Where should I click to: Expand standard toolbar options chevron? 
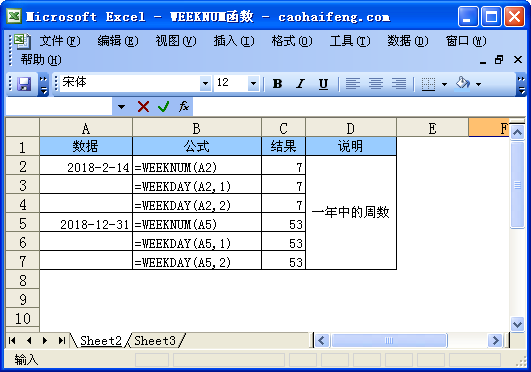coord(43,85)
